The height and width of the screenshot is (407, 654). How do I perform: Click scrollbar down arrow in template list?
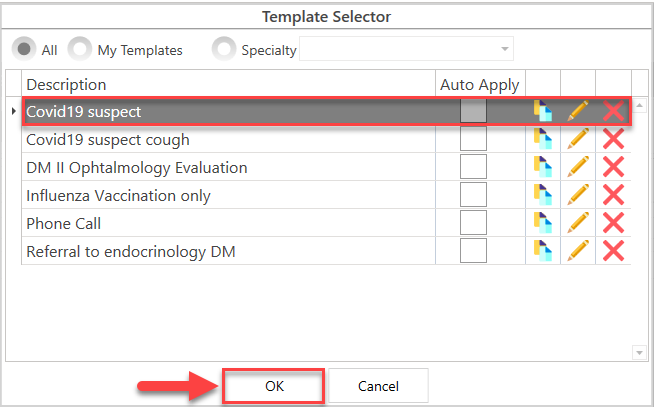640,352
